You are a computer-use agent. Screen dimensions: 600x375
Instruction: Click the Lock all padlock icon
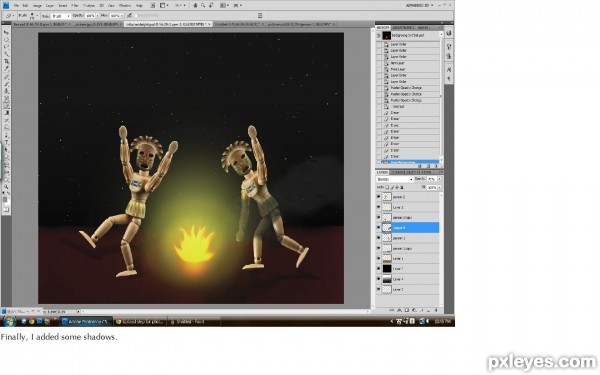401,188
